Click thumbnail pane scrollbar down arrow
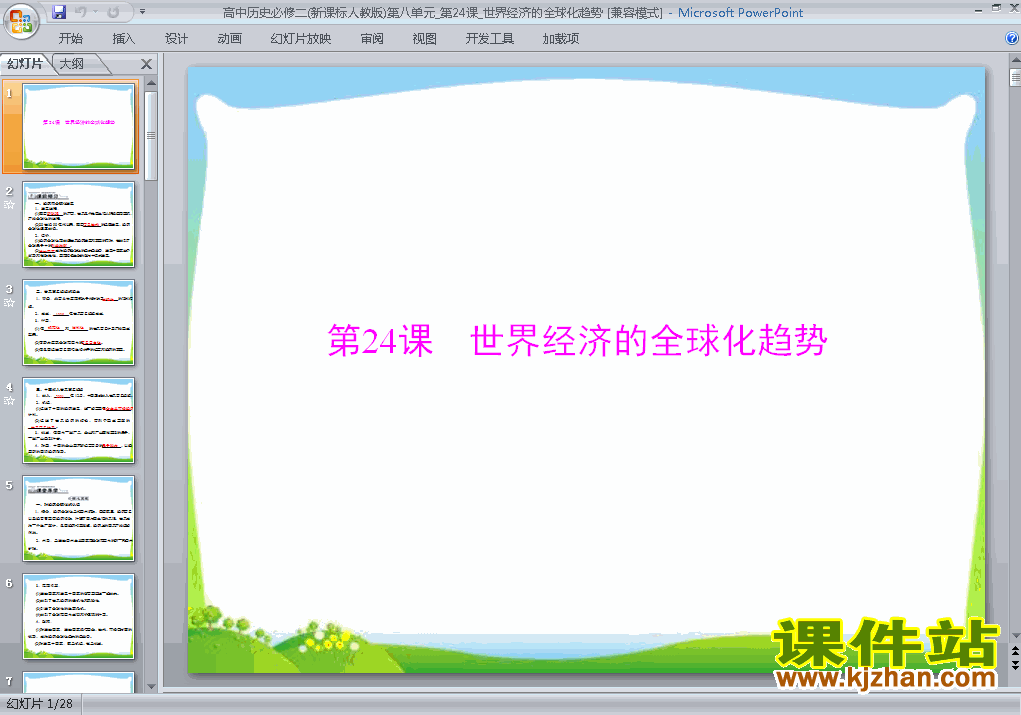 [x=151, y=686]
